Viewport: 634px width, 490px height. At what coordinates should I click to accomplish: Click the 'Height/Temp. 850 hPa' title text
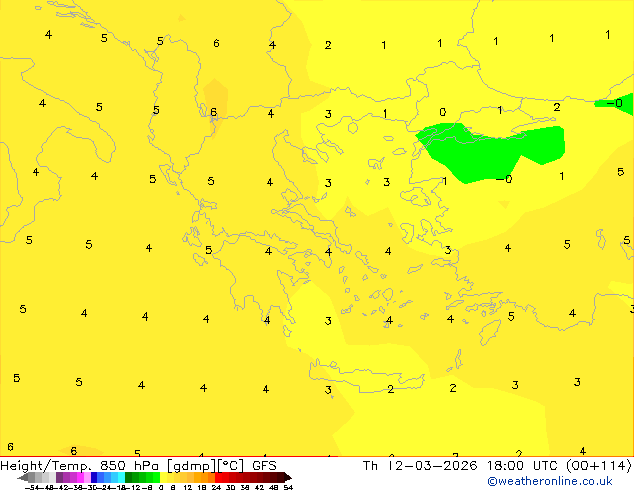pyautogui.click(x=78, y=466)
